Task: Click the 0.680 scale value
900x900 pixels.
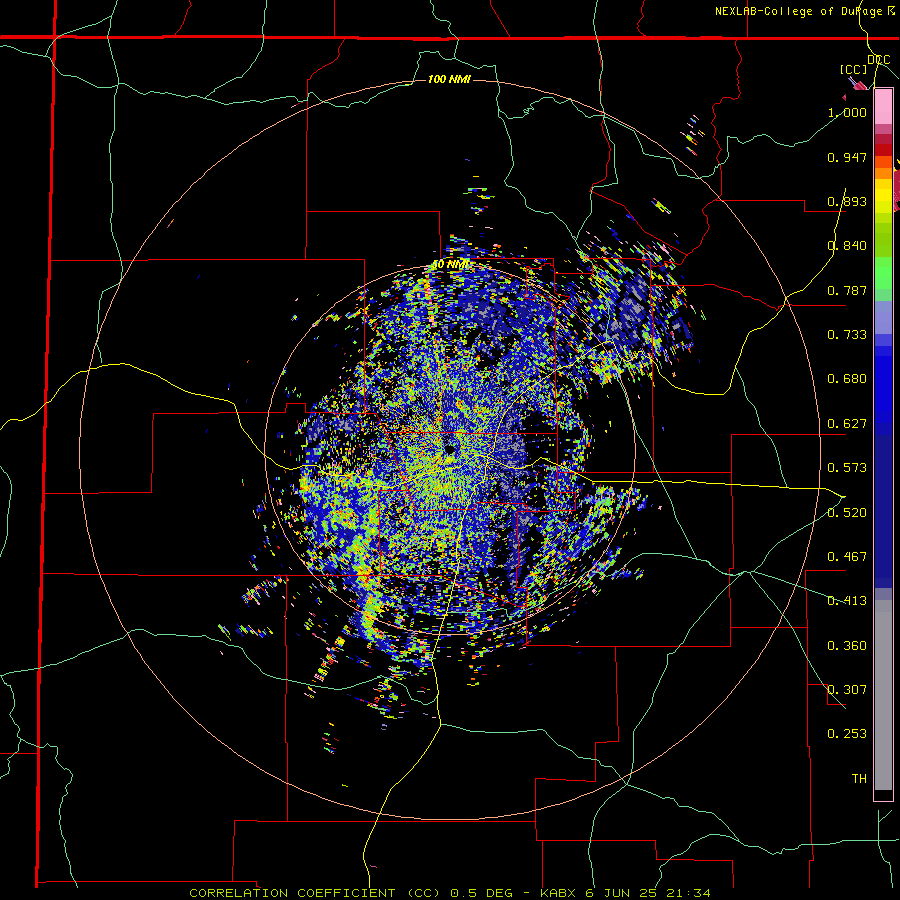Action: [x=847, y=379]
